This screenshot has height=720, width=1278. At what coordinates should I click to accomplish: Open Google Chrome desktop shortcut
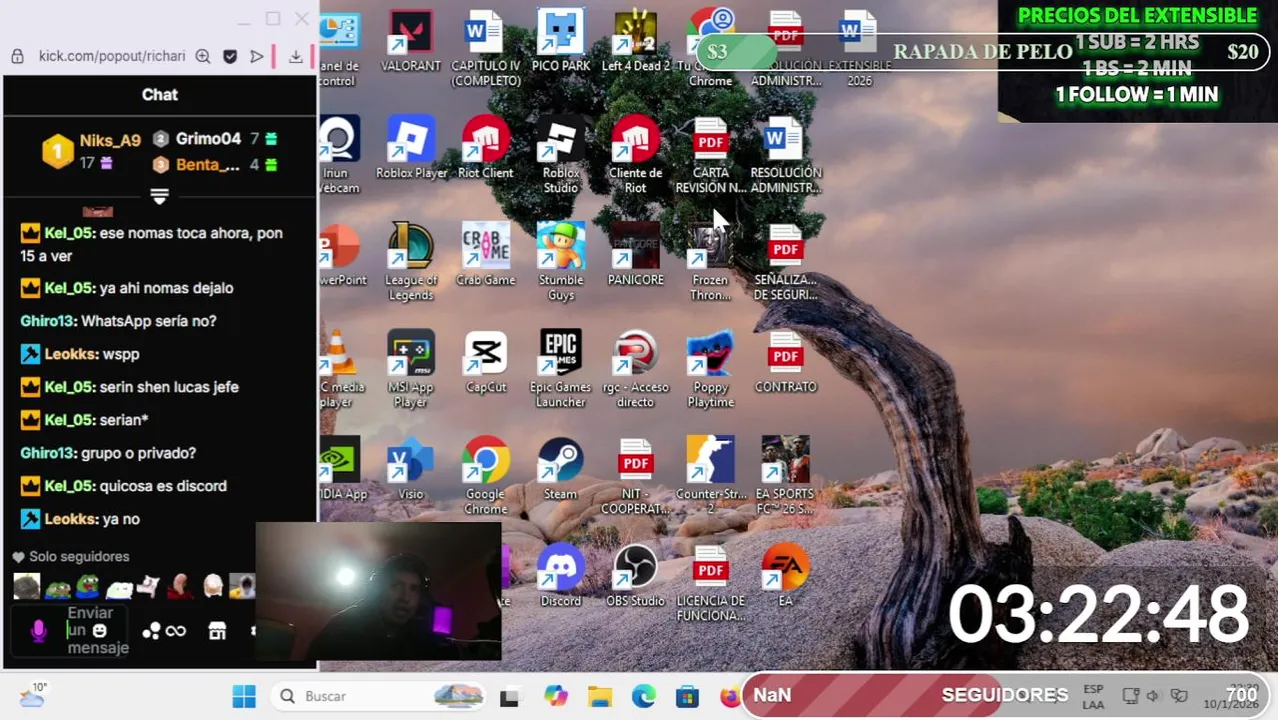coord(485,477)
